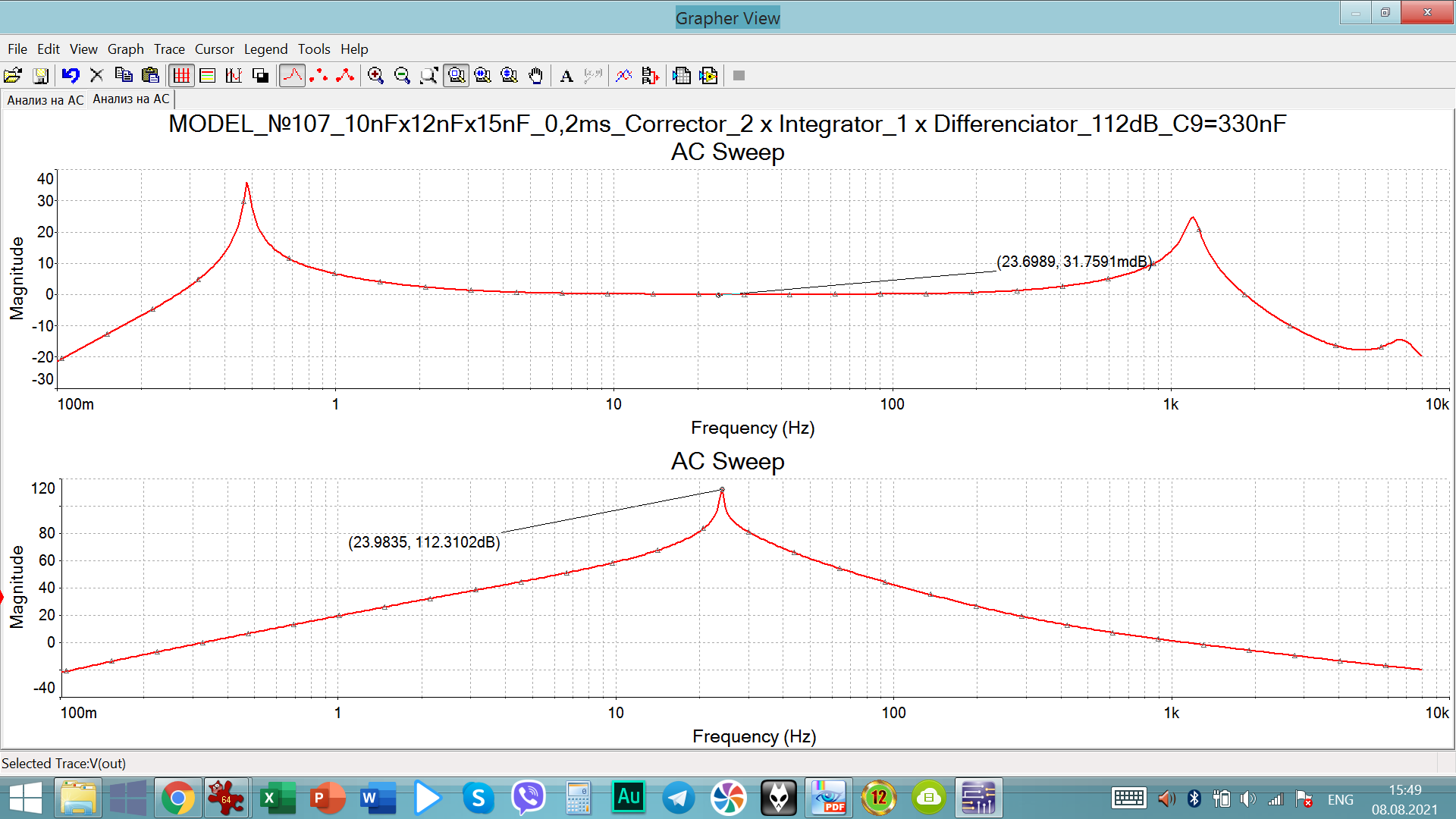Click the lower 'AC Sweep' plot title
This screenshot has height=819, width=1456.
click(727, 461)
